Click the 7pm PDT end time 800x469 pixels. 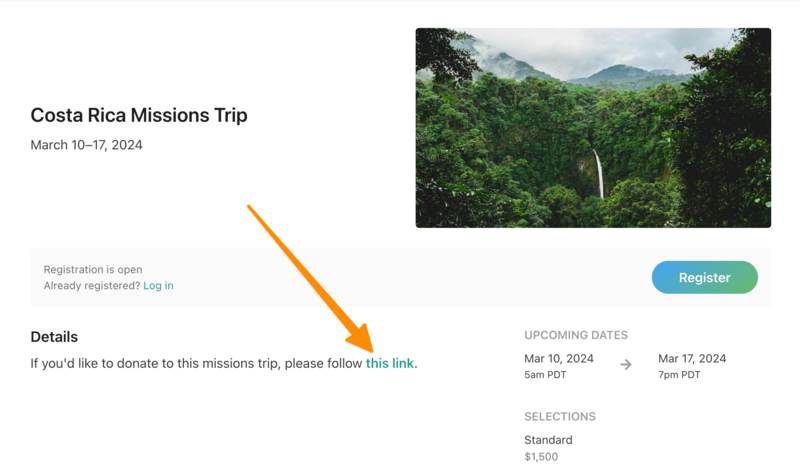pyautogui.click(x=679, y=376)
